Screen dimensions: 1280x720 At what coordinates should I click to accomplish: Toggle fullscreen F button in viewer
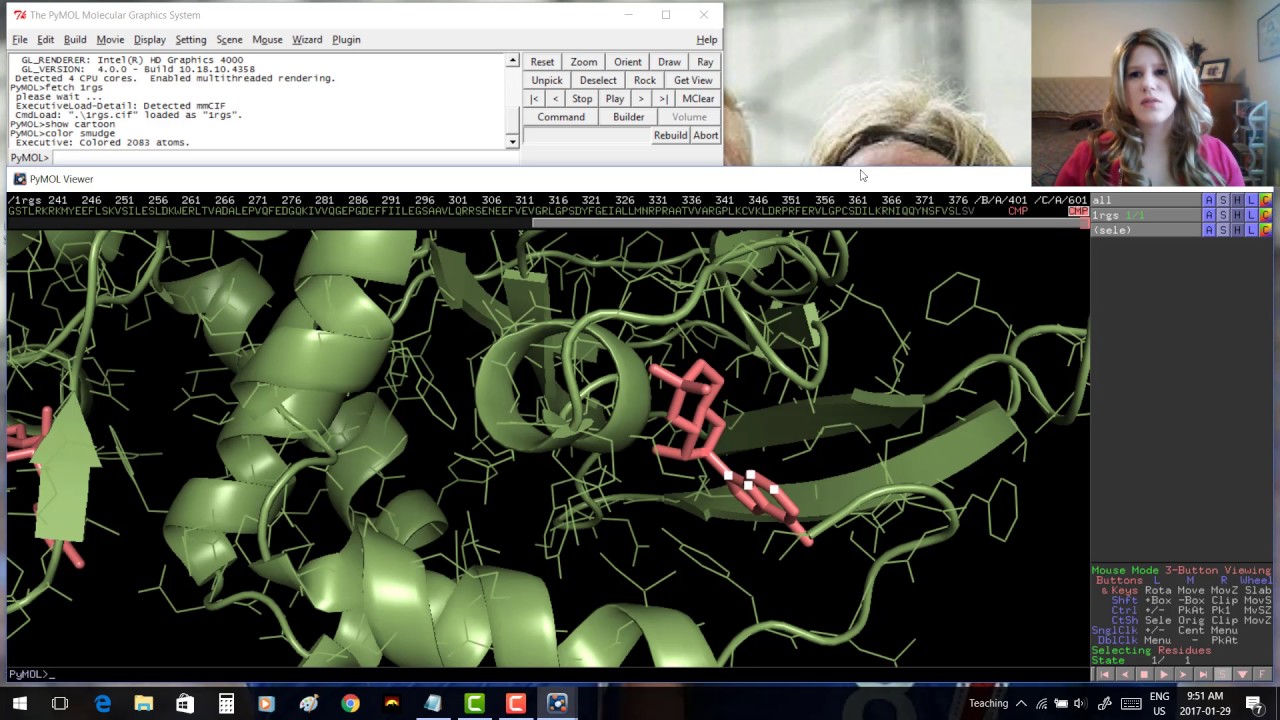(x=1261, y=675)
